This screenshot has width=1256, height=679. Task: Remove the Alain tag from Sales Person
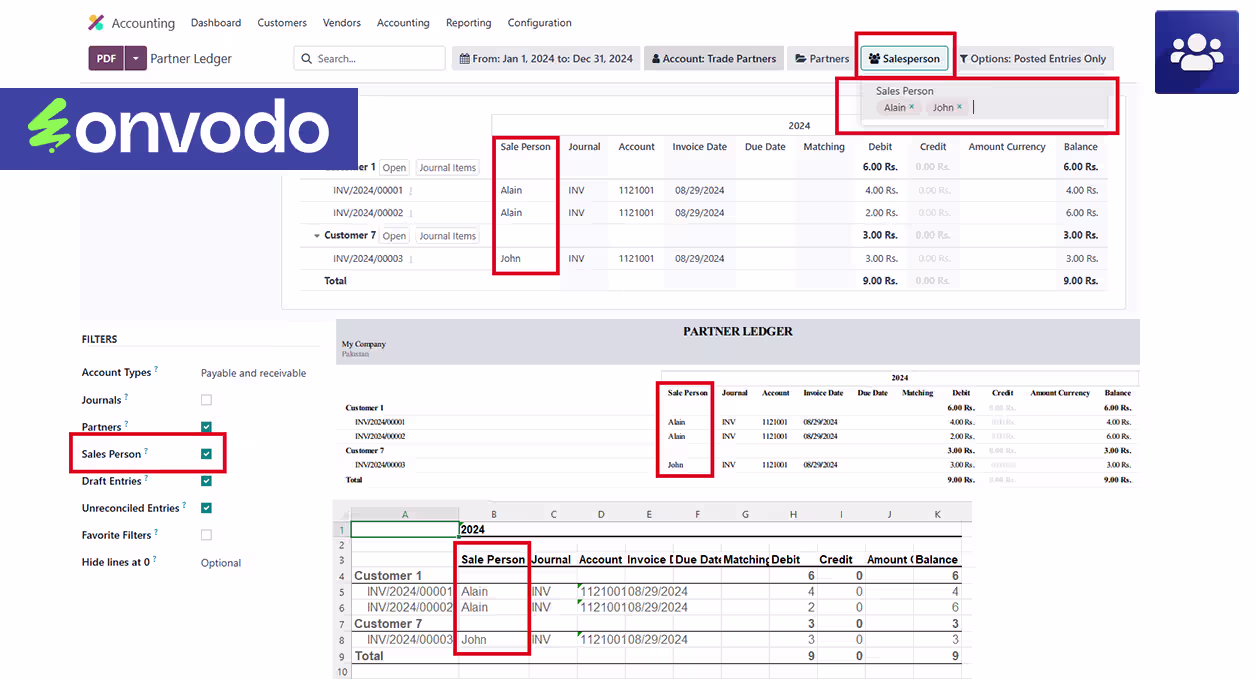coord(912,107)
